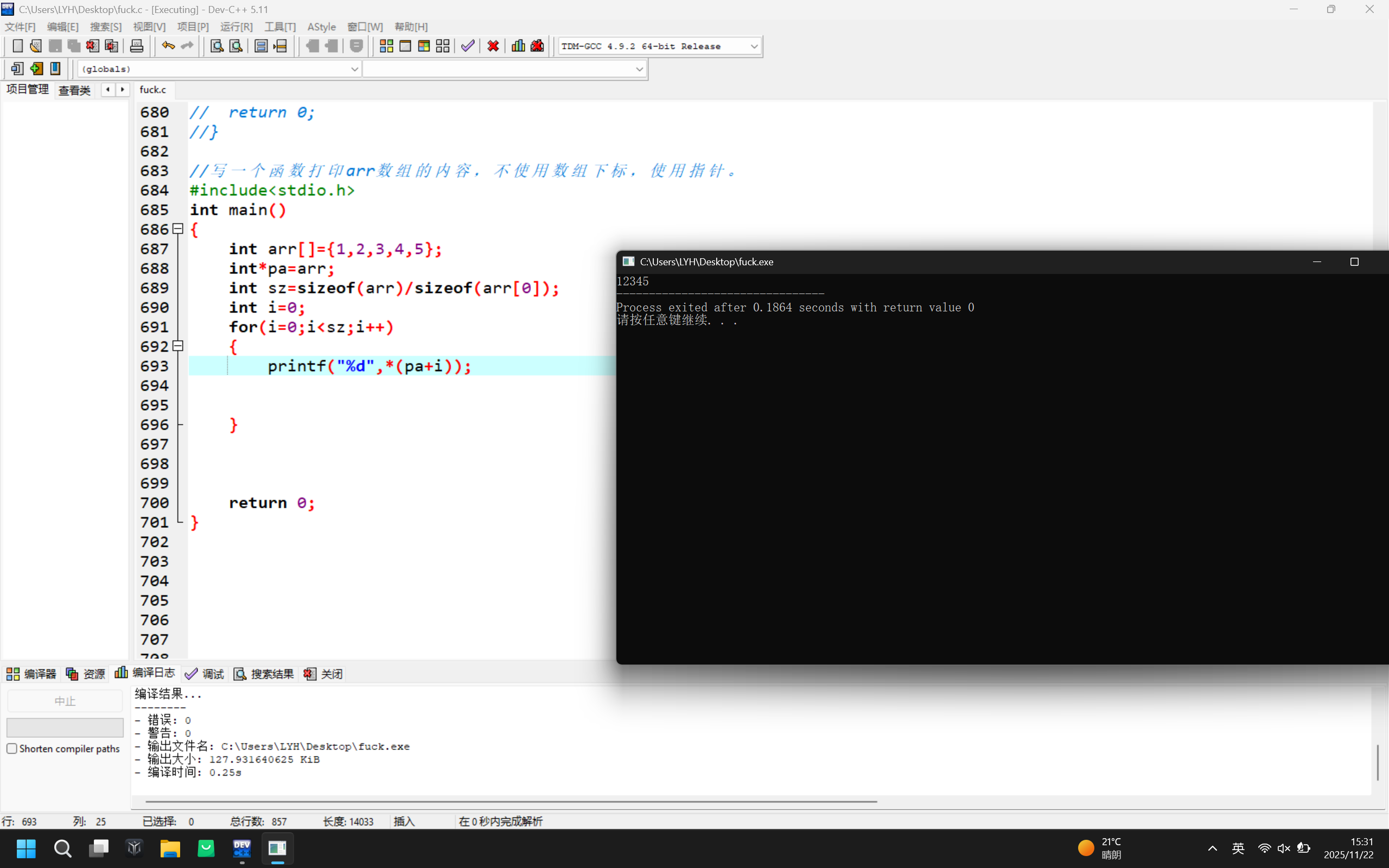Open File Explorer from the taskbar
1389x868 pixels.
(x=170, y=848)
